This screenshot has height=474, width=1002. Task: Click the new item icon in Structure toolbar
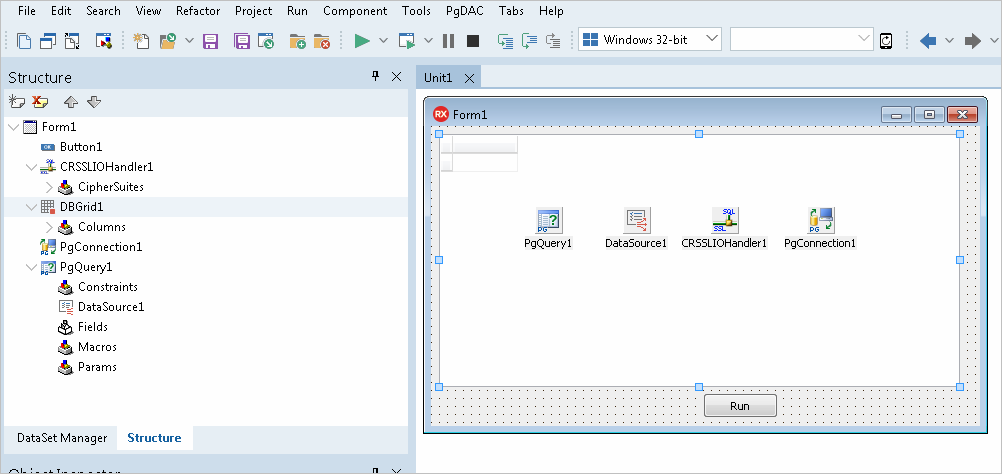pos(17,102)
